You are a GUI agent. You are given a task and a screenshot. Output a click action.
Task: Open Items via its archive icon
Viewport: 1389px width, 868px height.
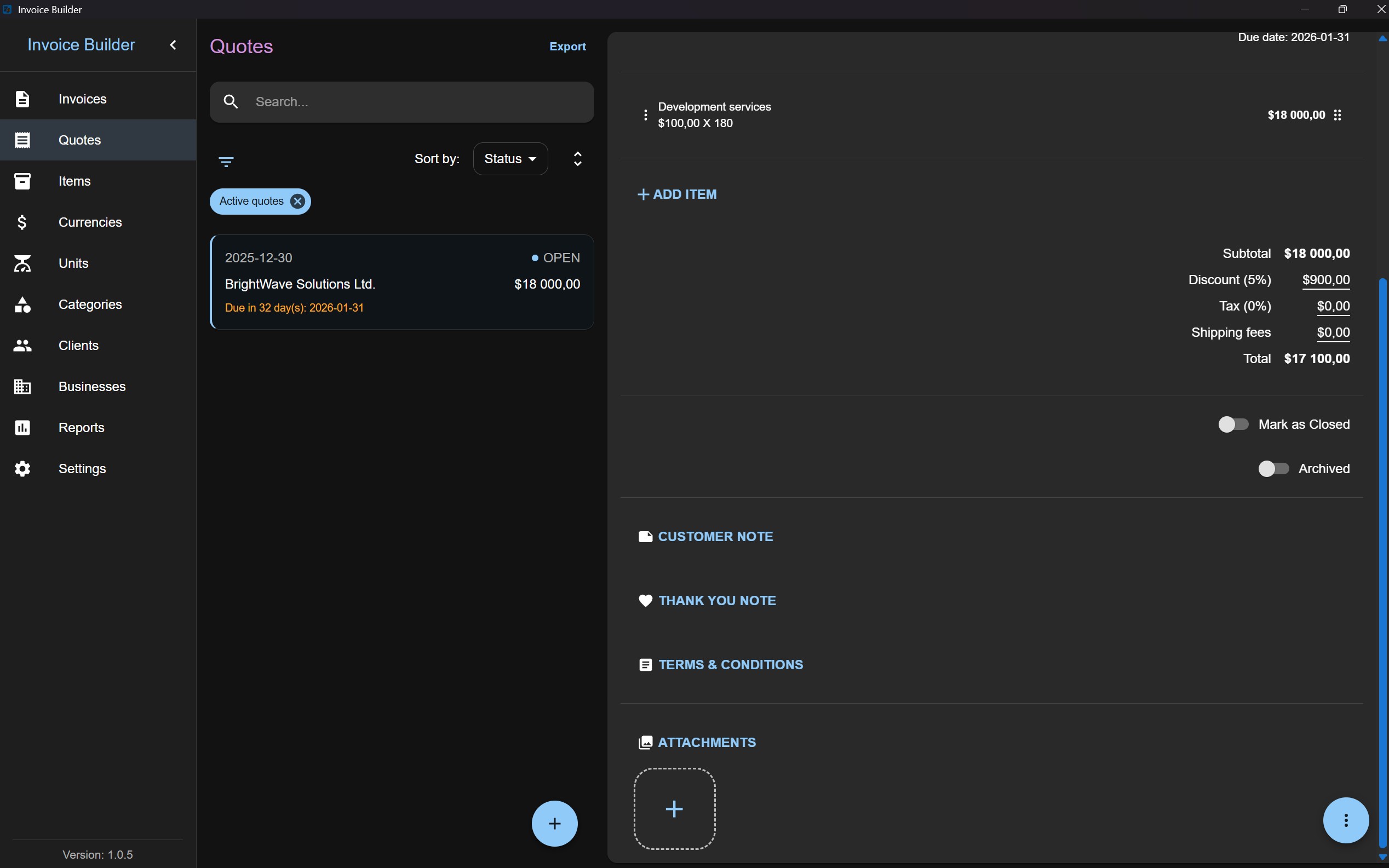(x=22, y=181)
